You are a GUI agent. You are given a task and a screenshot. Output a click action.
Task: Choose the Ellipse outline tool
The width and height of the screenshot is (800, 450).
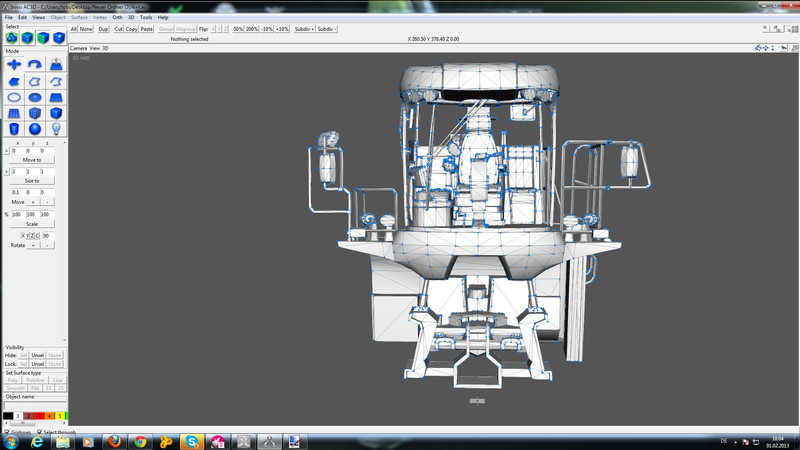(x=14, y=97)
